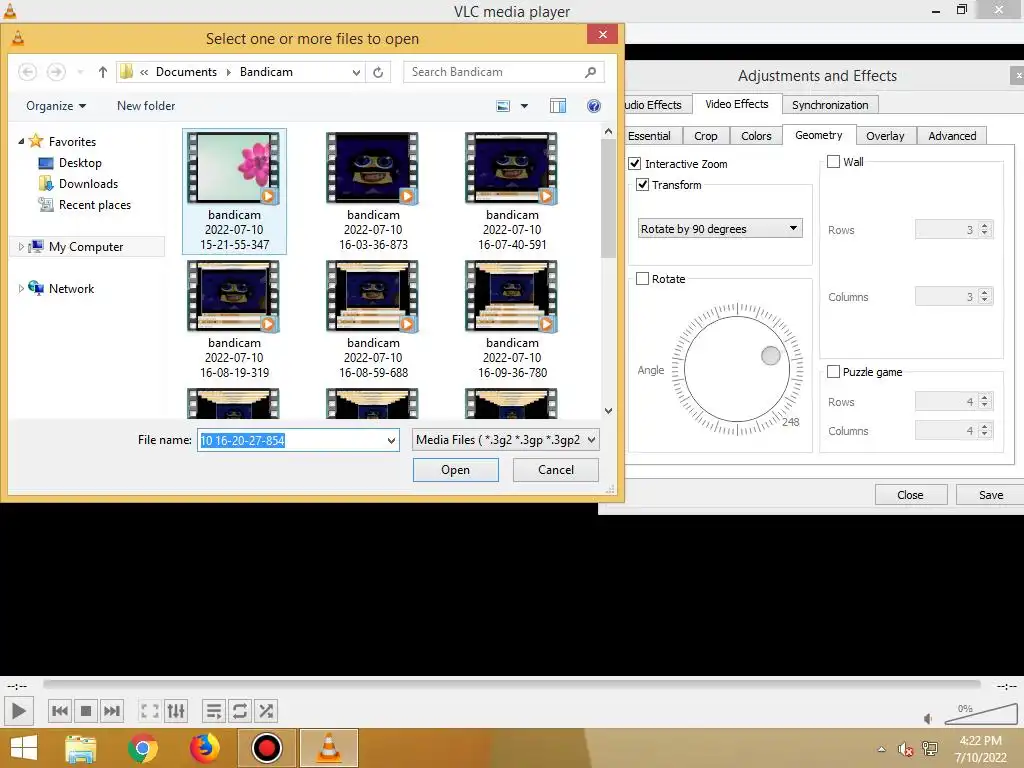The height and width of the screenshot is (768, 1024).
Task: Select the bandicam 16-03-36-873 video
Action: 373,191
